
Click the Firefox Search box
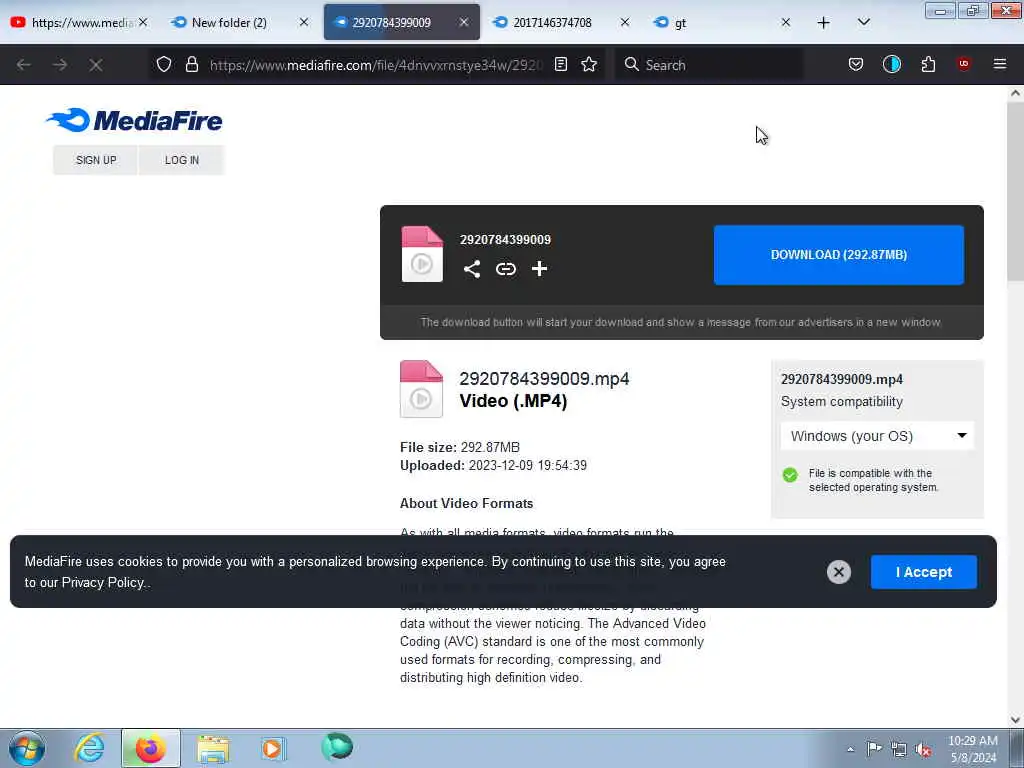point(709,65)
